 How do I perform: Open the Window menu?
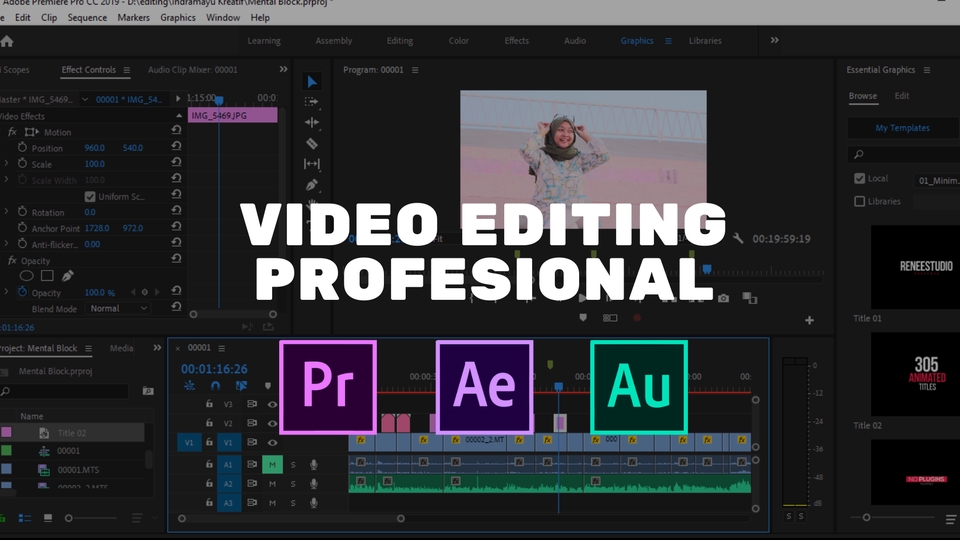point(223,18)
